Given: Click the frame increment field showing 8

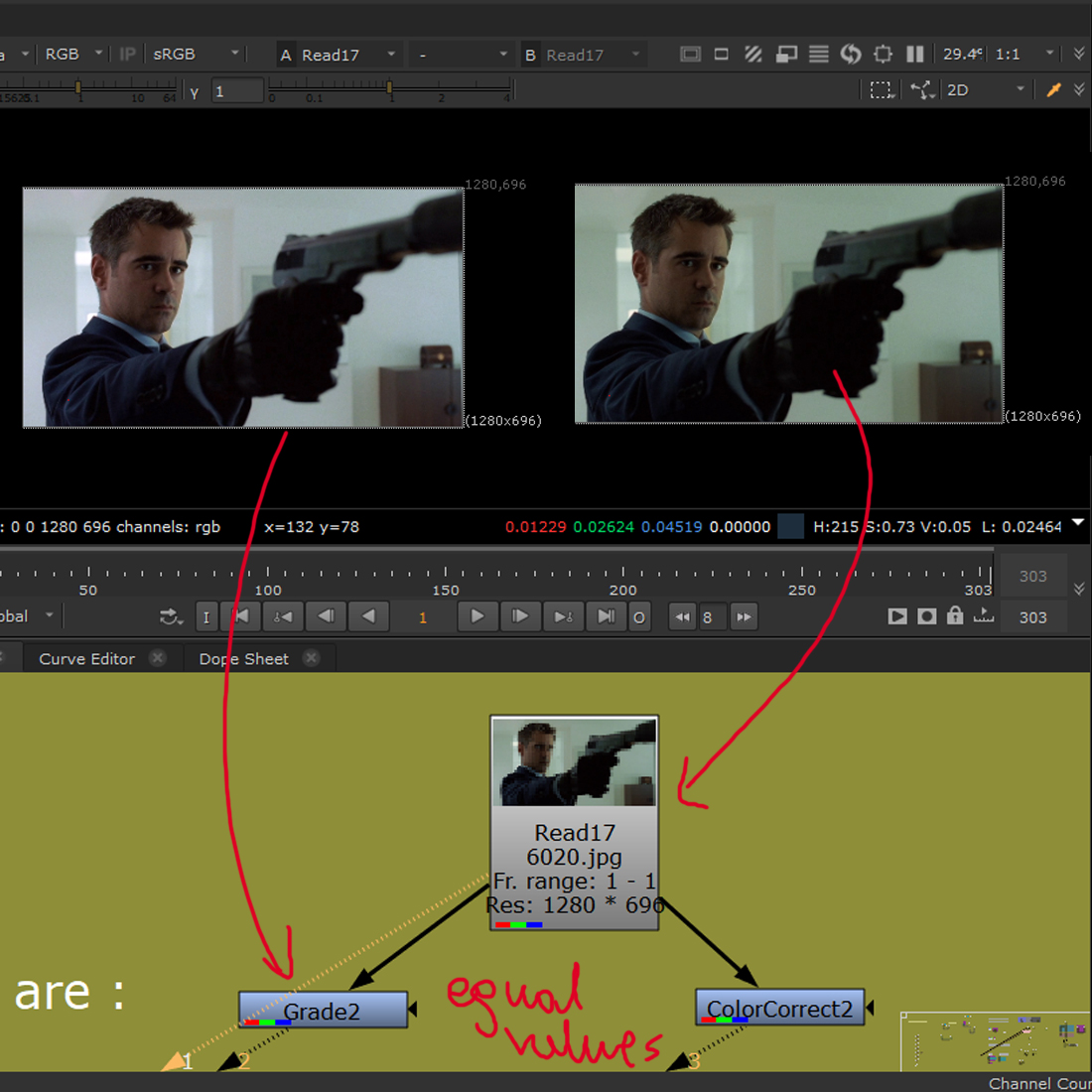Looking at the screenshot, I should (x=713, y=617).
